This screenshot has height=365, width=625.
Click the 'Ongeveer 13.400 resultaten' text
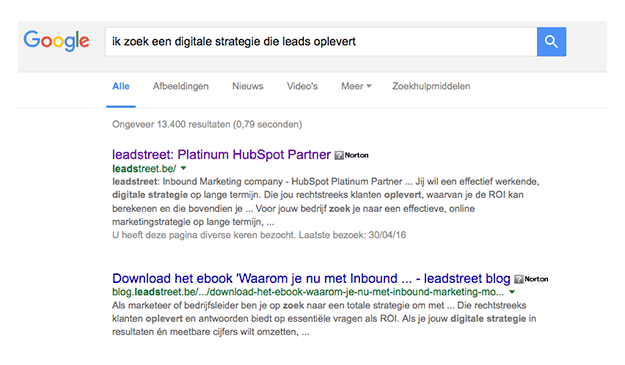tap(207, 124)
